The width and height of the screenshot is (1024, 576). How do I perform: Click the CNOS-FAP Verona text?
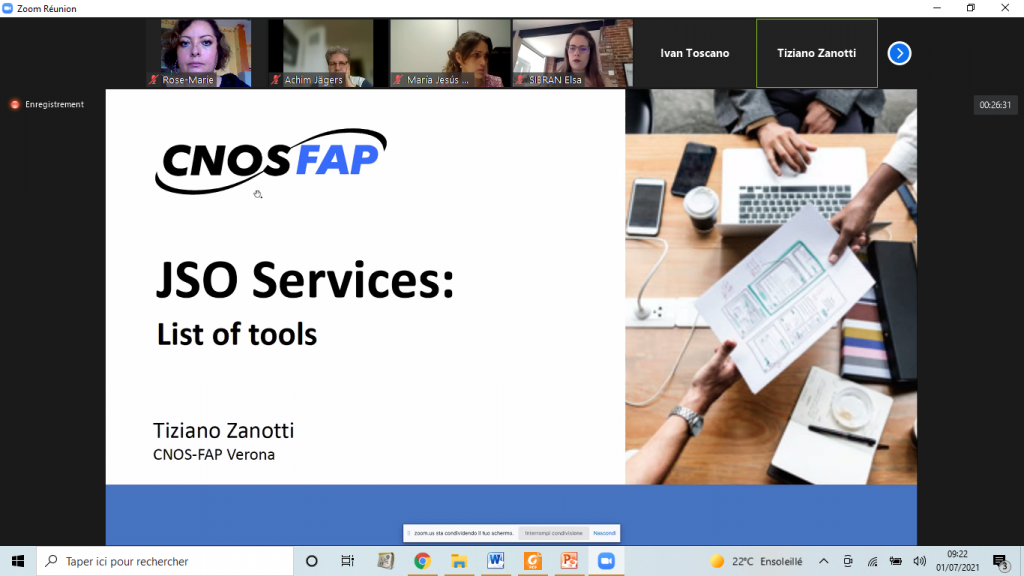pos(214,455)
